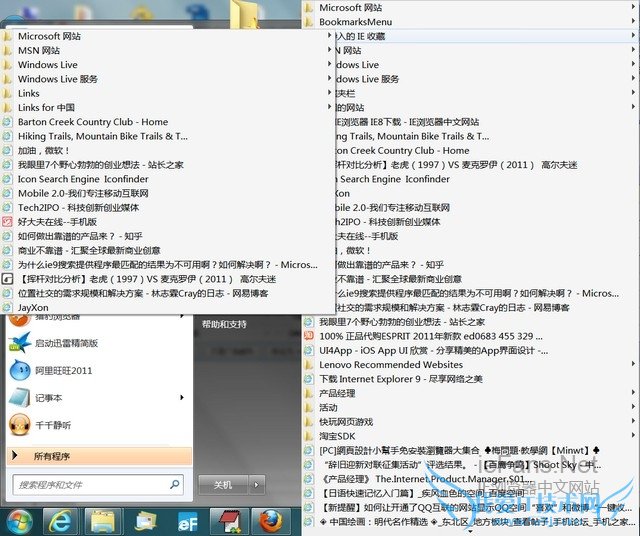Open 位置社交的需求规模和解决方案 bookmark in left menu

click(167, 293)
